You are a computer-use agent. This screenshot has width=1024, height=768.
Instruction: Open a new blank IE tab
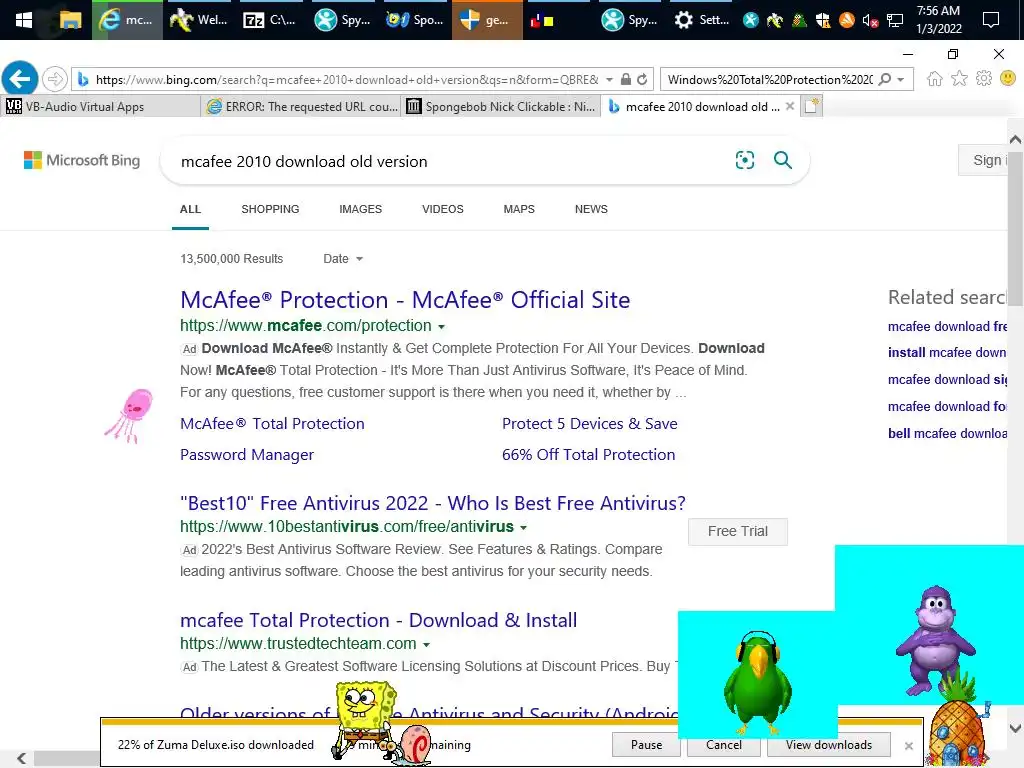pyautogui.click(x=812, y=106)
